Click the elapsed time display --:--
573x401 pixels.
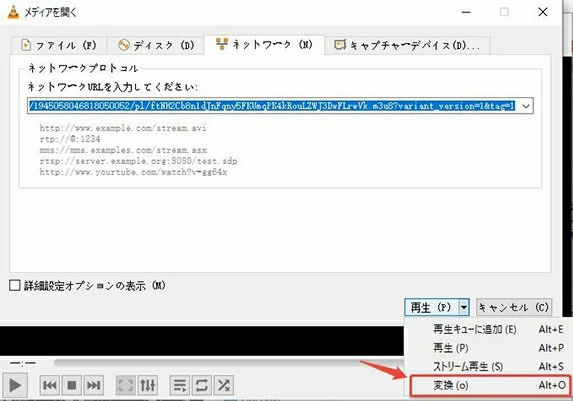(23, 363)
